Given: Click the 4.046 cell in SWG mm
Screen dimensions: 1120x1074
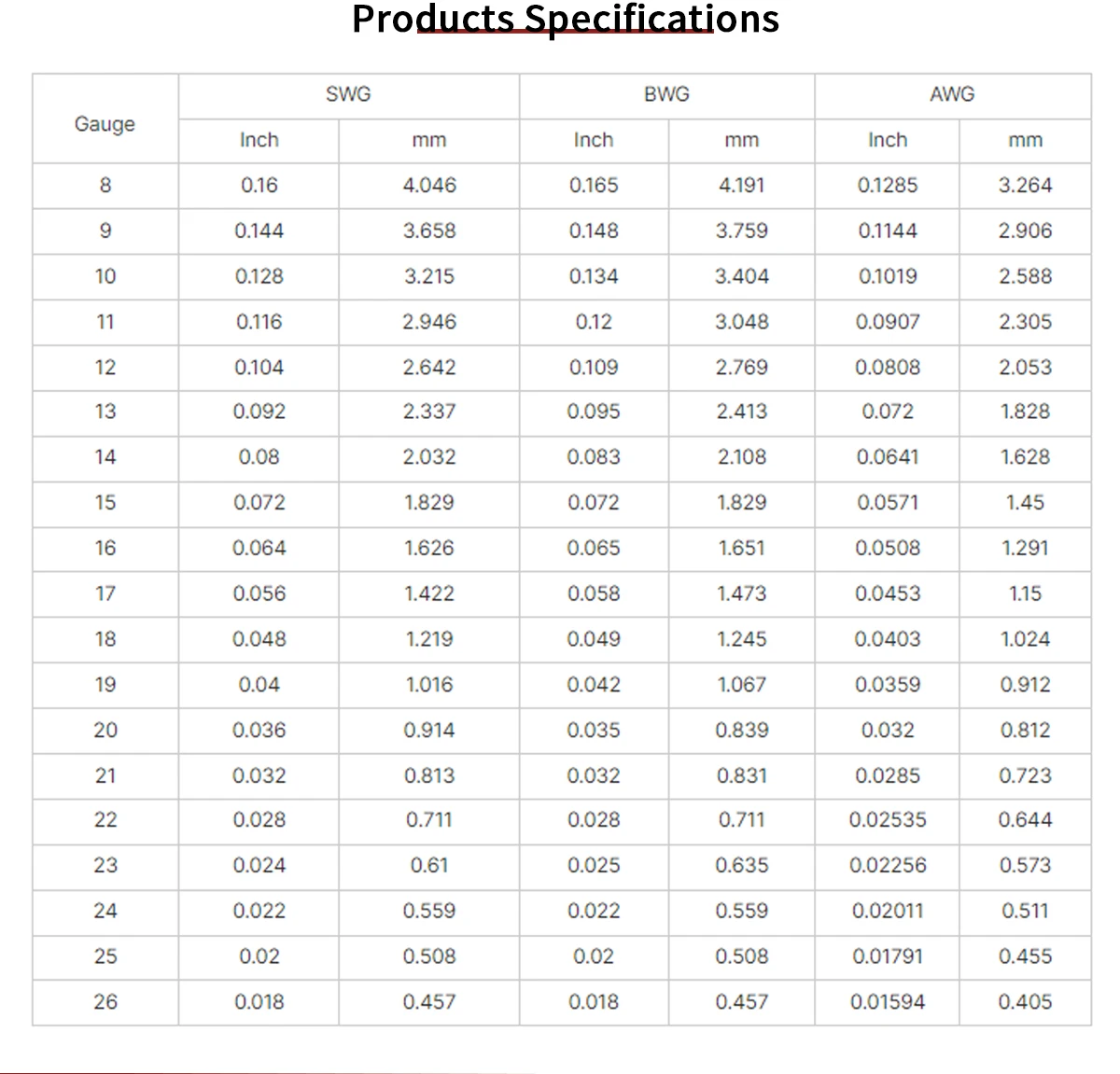Looking at the screenshot, I should pyautogui.click(x=429, y=186).
